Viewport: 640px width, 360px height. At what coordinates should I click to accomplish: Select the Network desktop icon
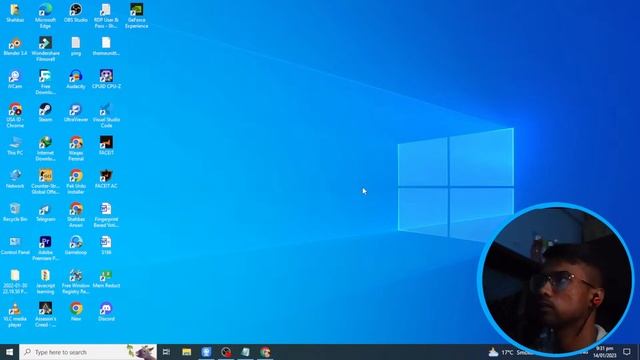pos(15,179)
